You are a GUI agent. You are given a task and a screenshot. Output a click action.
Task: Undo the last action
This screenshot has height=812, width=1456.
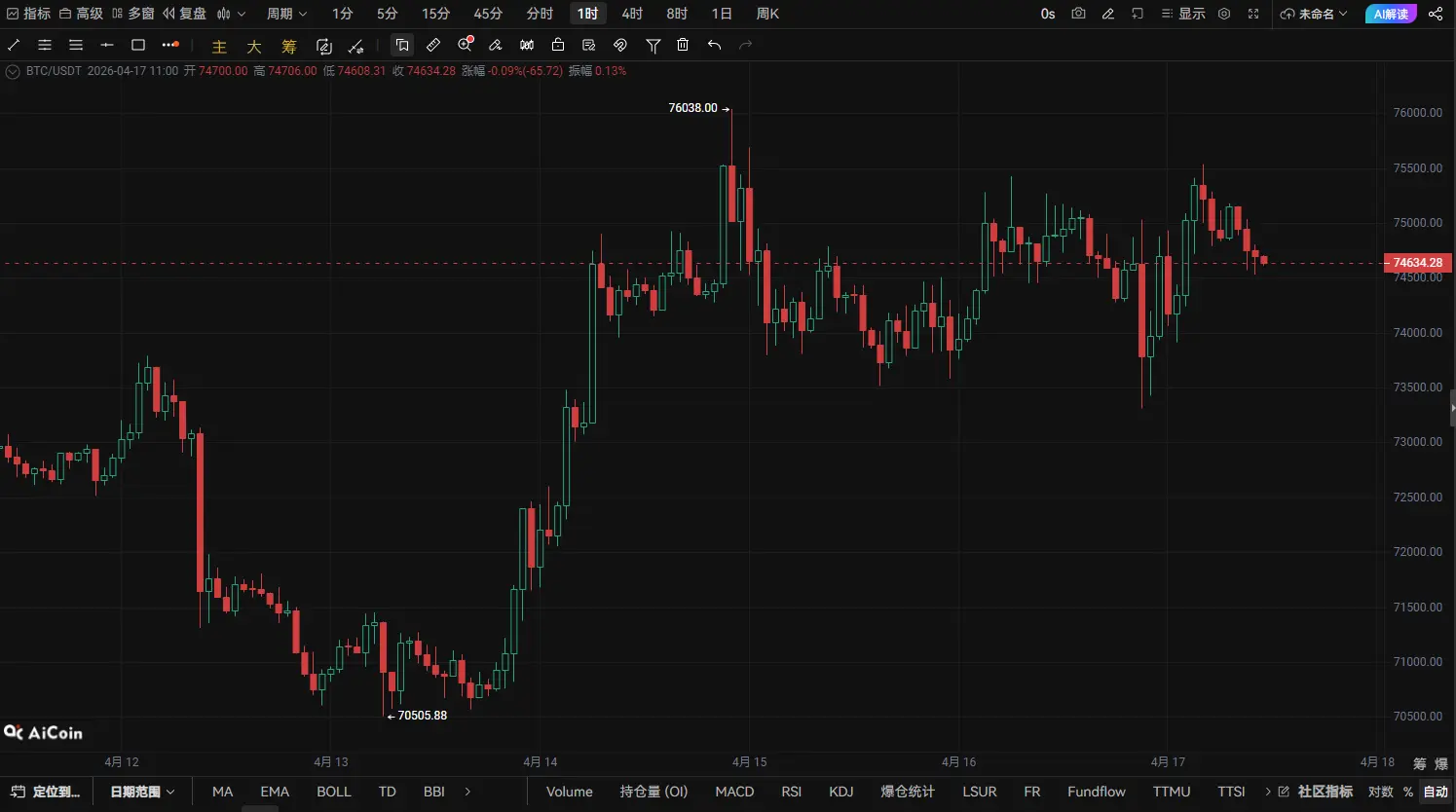click(x=714, y=45)
